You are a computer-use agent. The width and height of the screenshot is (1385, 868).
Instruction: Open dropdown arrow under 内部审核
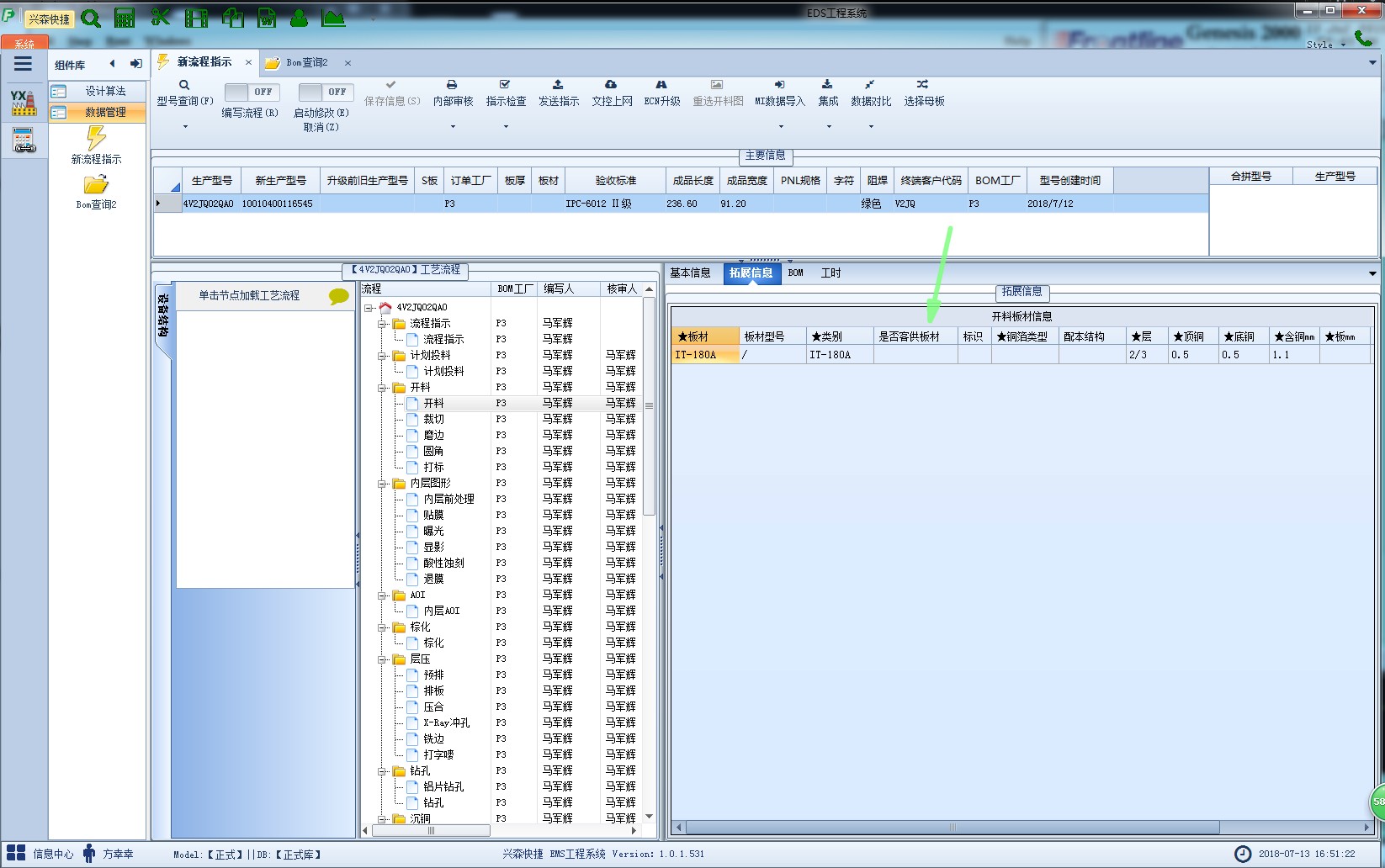[x=453, y=127]
